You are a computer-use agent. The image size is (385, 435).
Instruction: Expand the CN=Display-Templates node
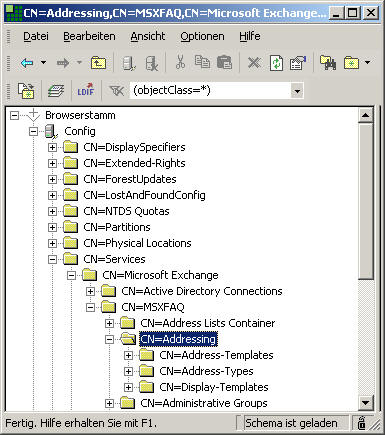pos(128,387)
